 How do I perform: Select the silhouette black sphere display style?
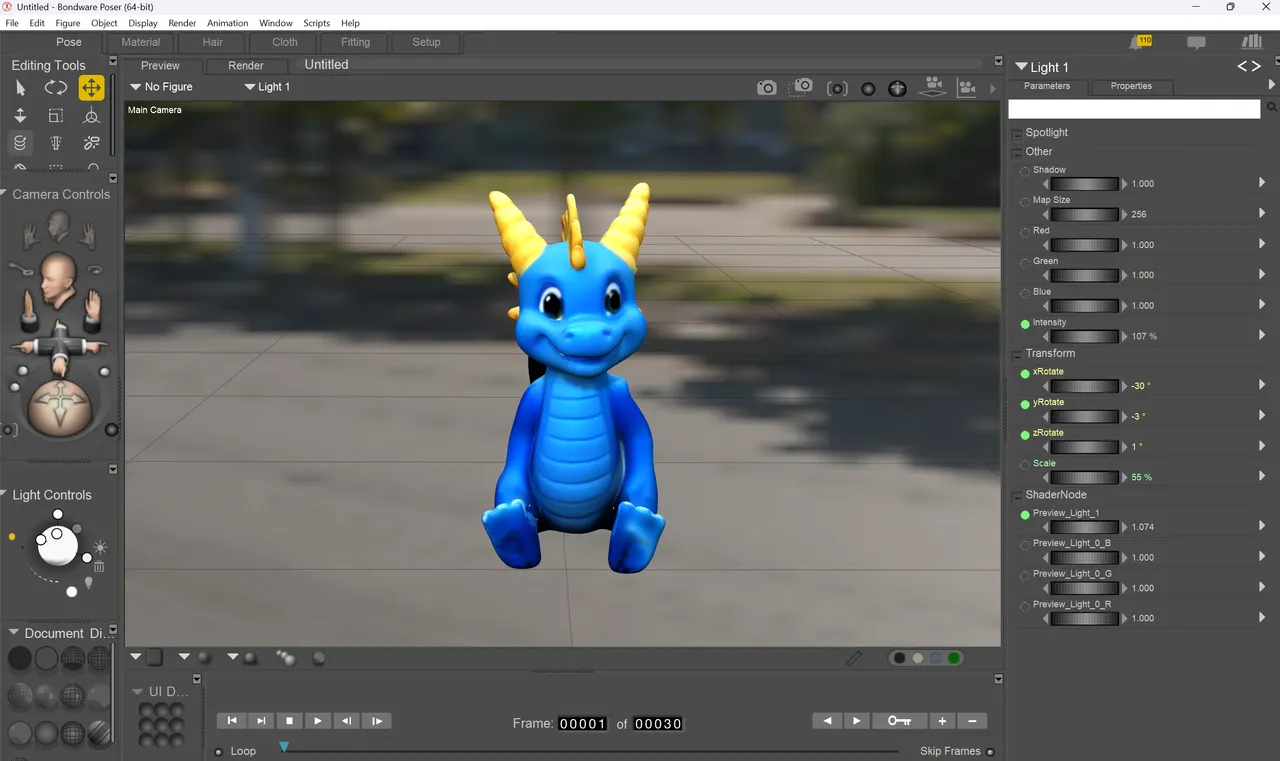20,659
